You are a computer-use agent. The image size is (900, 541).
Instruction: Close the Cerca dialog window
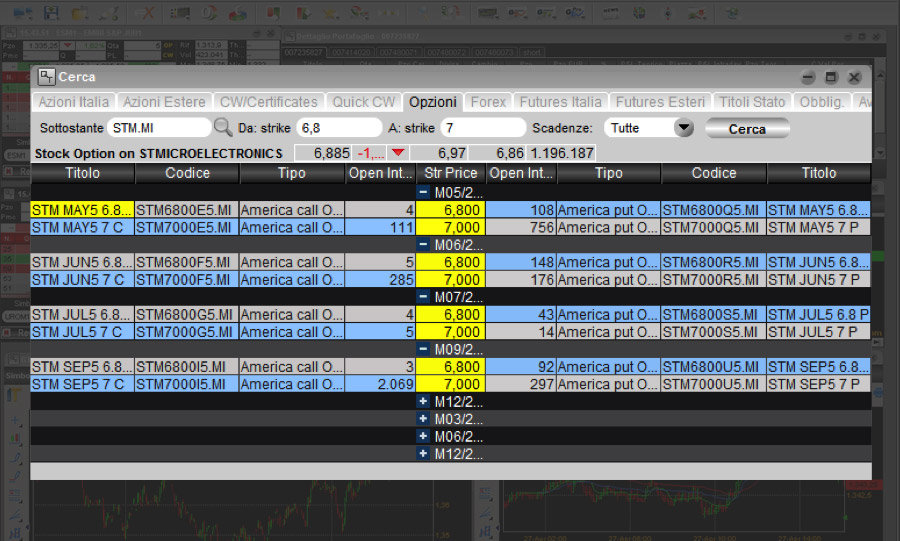[x=854, y=77]
